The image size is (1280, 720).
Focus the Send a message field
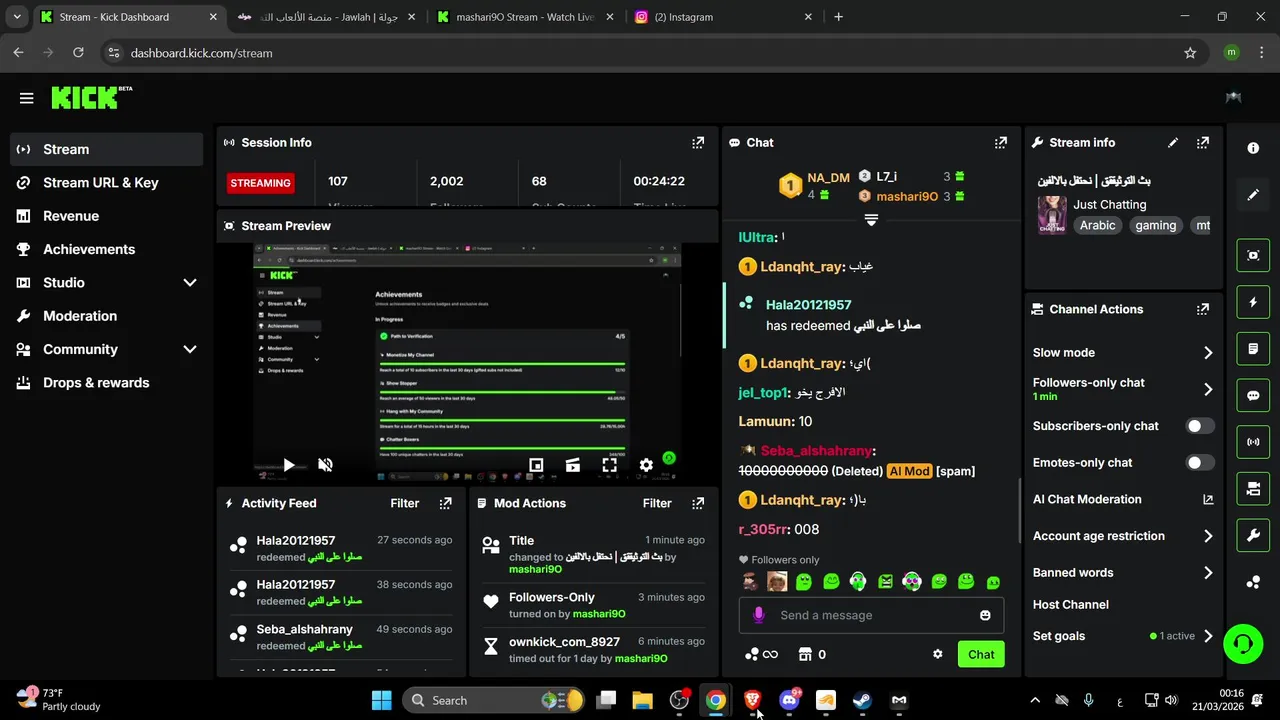pos(870,615)
